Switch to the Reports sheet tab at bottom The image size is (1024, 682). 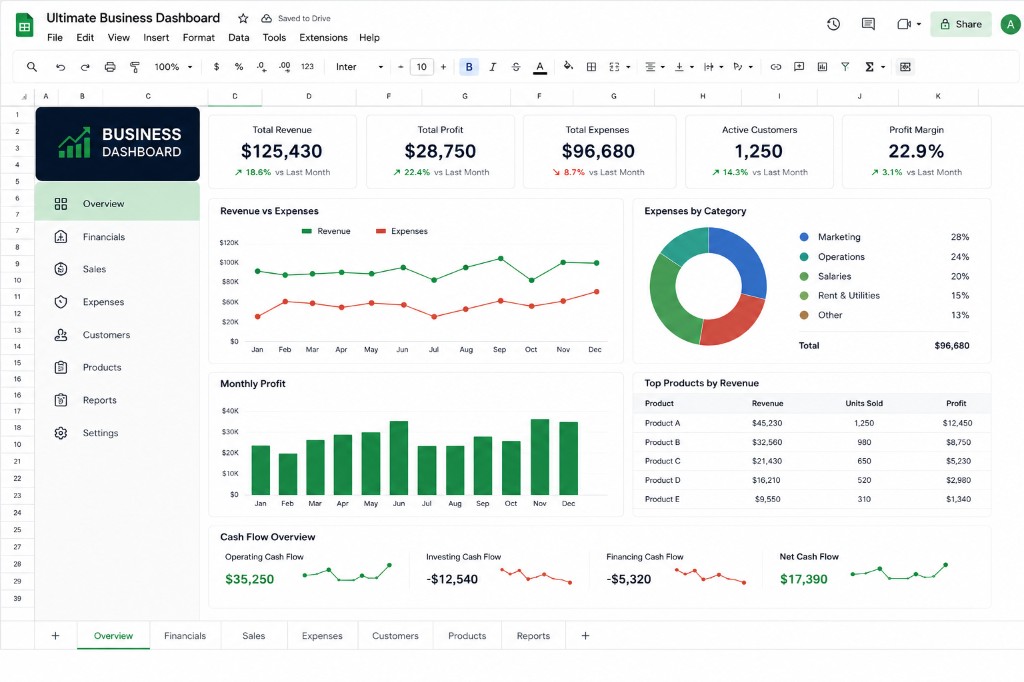[x=533, y=636]
